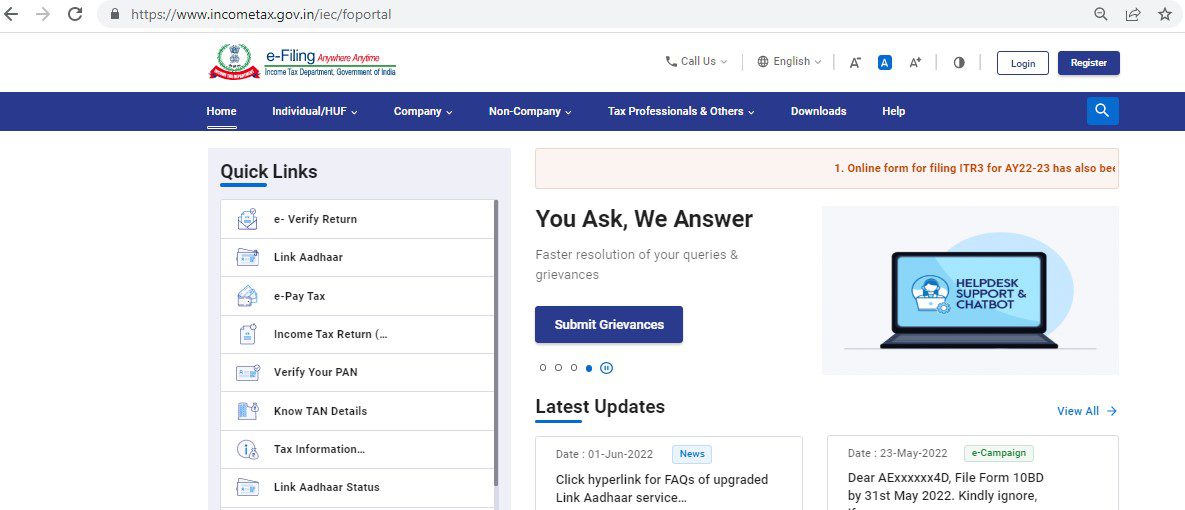Click the News tag on 01-Jun-2022 update

692,454
